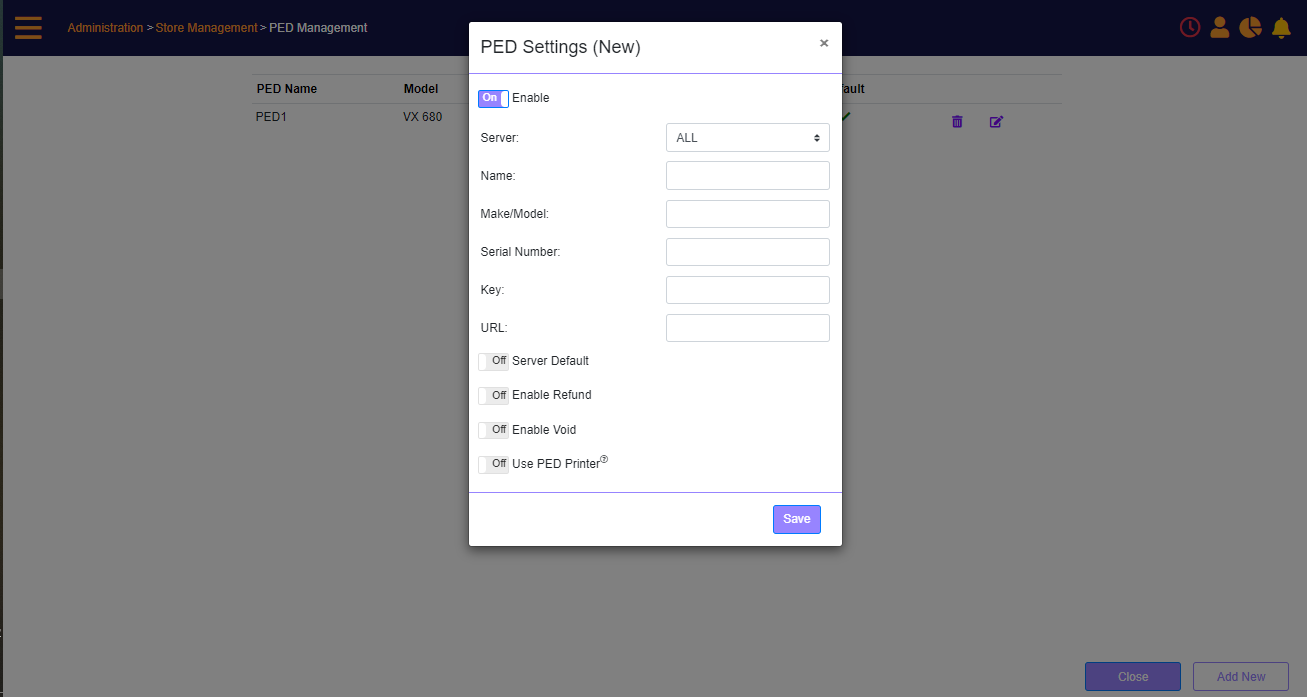The height and width of the screenshot is (697, 1307).
Task: Turn on Enable Void toggle
Action: point(493,430)
